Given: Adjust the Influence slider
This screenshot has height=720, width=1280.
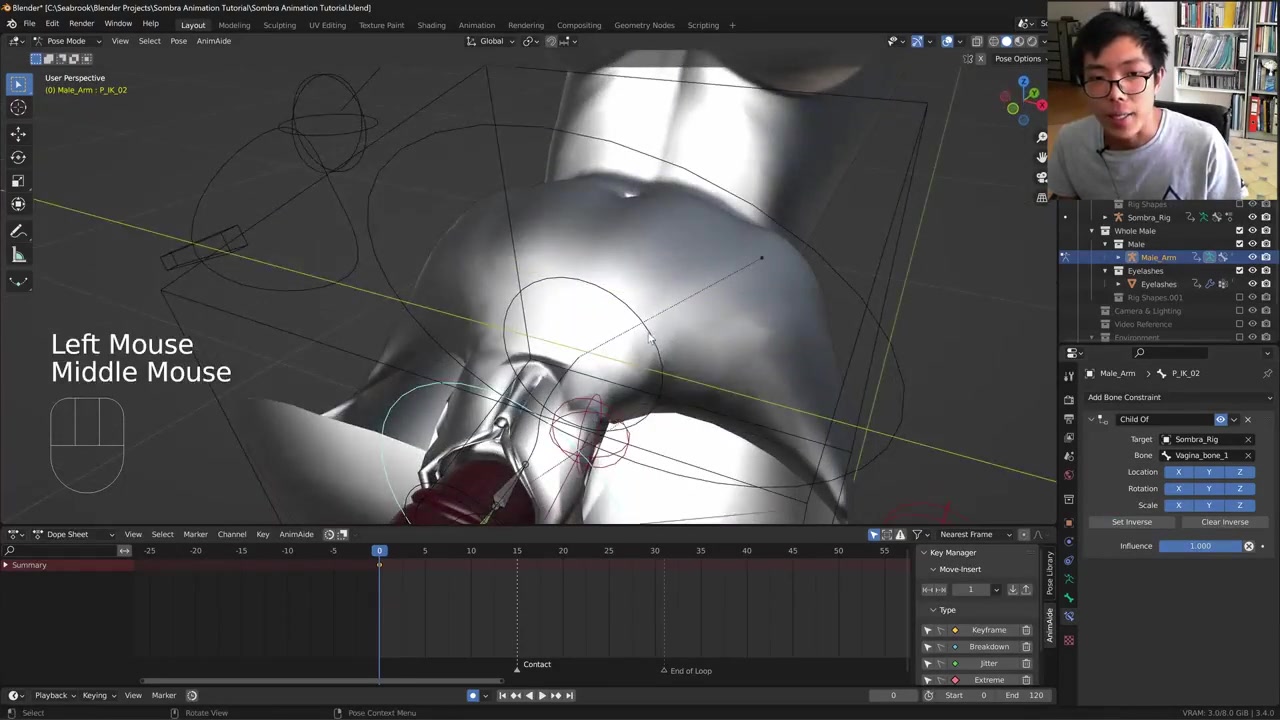Looking at the screenshot, I should point(1200,546).
